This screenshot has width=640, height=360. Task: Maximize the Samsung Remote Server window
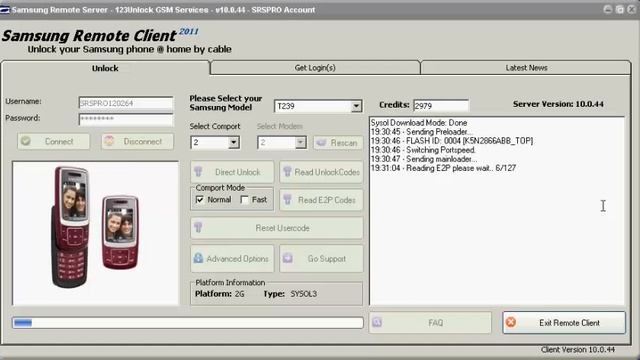click(x=620, y=9)
